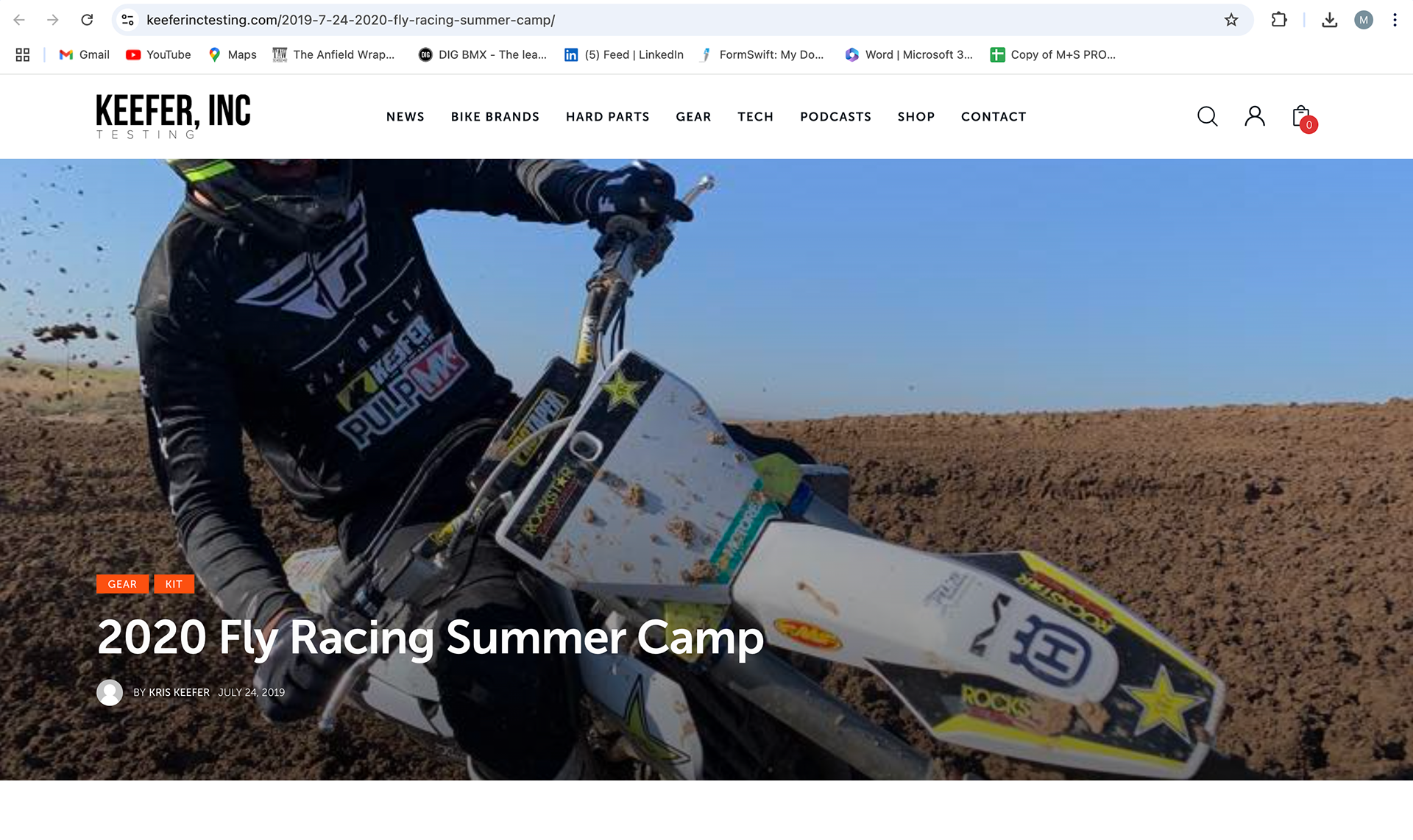
Task: Open author Kris Keefer's page
Action: [179, 692]
